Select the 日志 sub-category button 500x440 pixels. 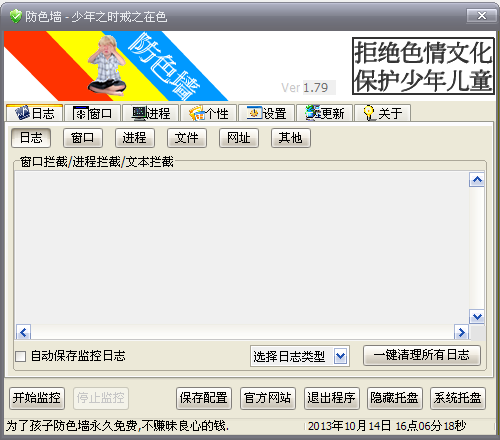point(31,138)
